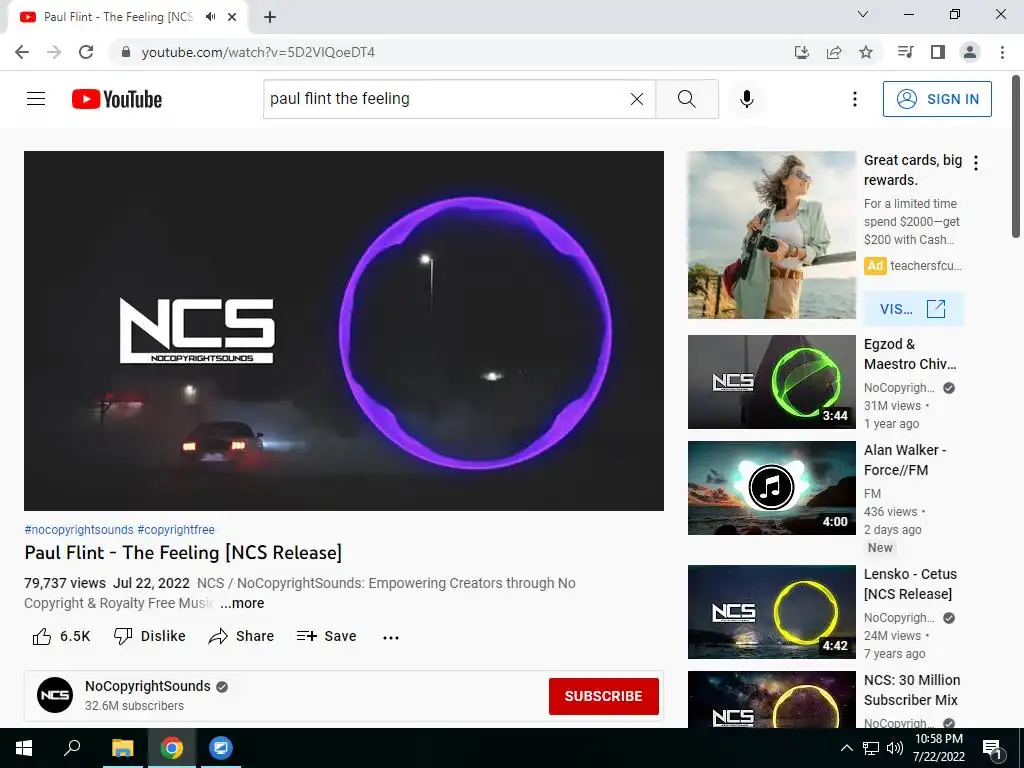
Task: Mute the tab via speaker icon
Action: (x=210, y=16)
